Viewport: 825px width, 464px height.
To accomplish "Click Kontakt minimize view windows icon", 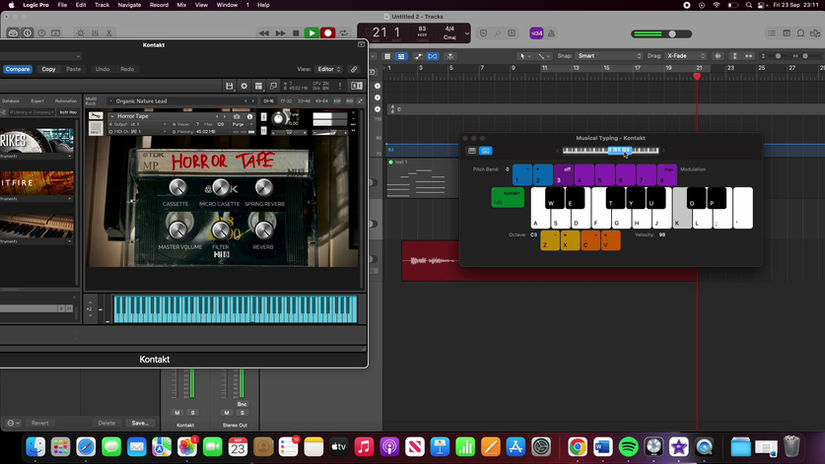I will 274,86.
